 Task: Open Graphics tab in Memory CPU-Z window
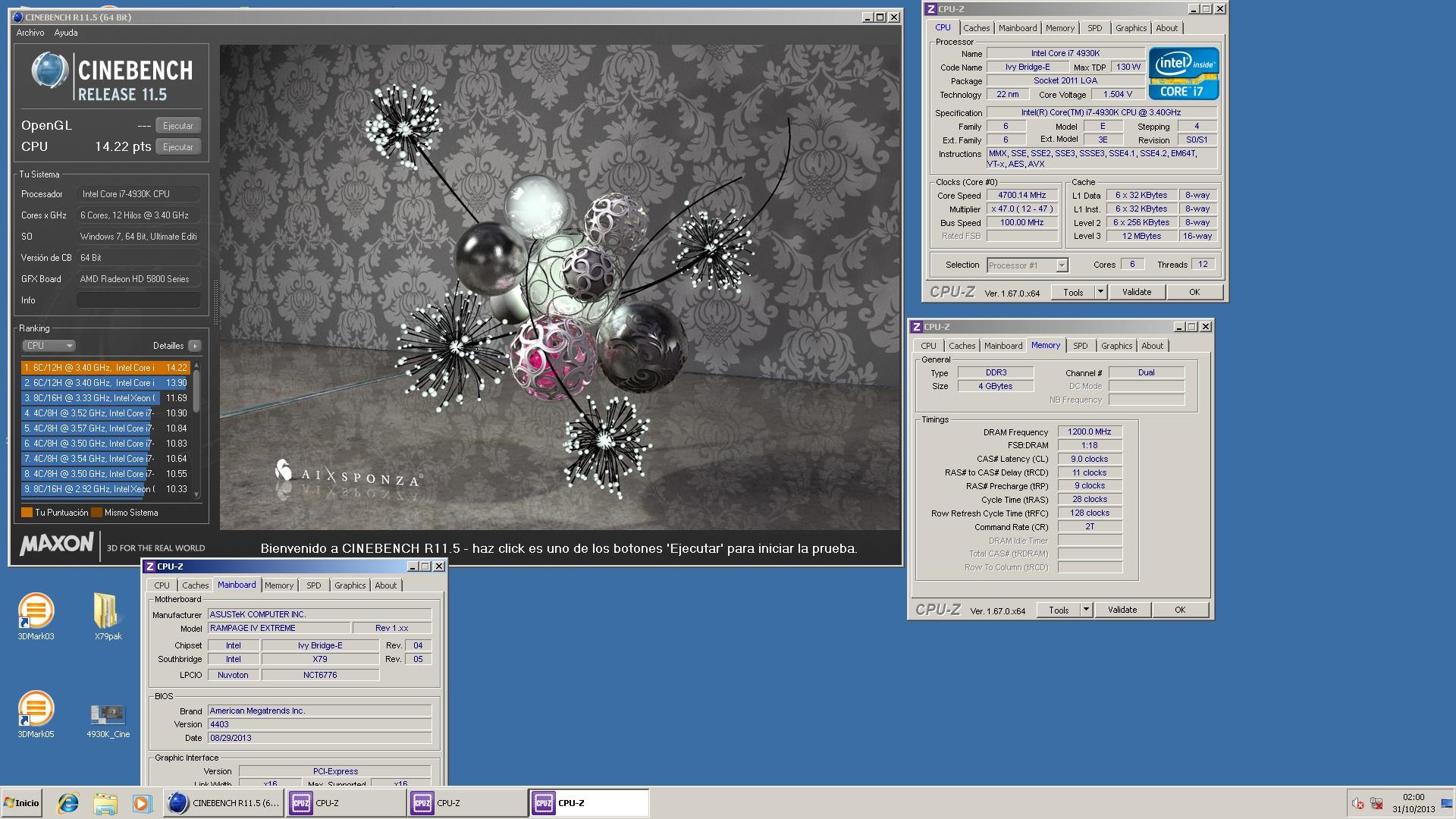1116,346
